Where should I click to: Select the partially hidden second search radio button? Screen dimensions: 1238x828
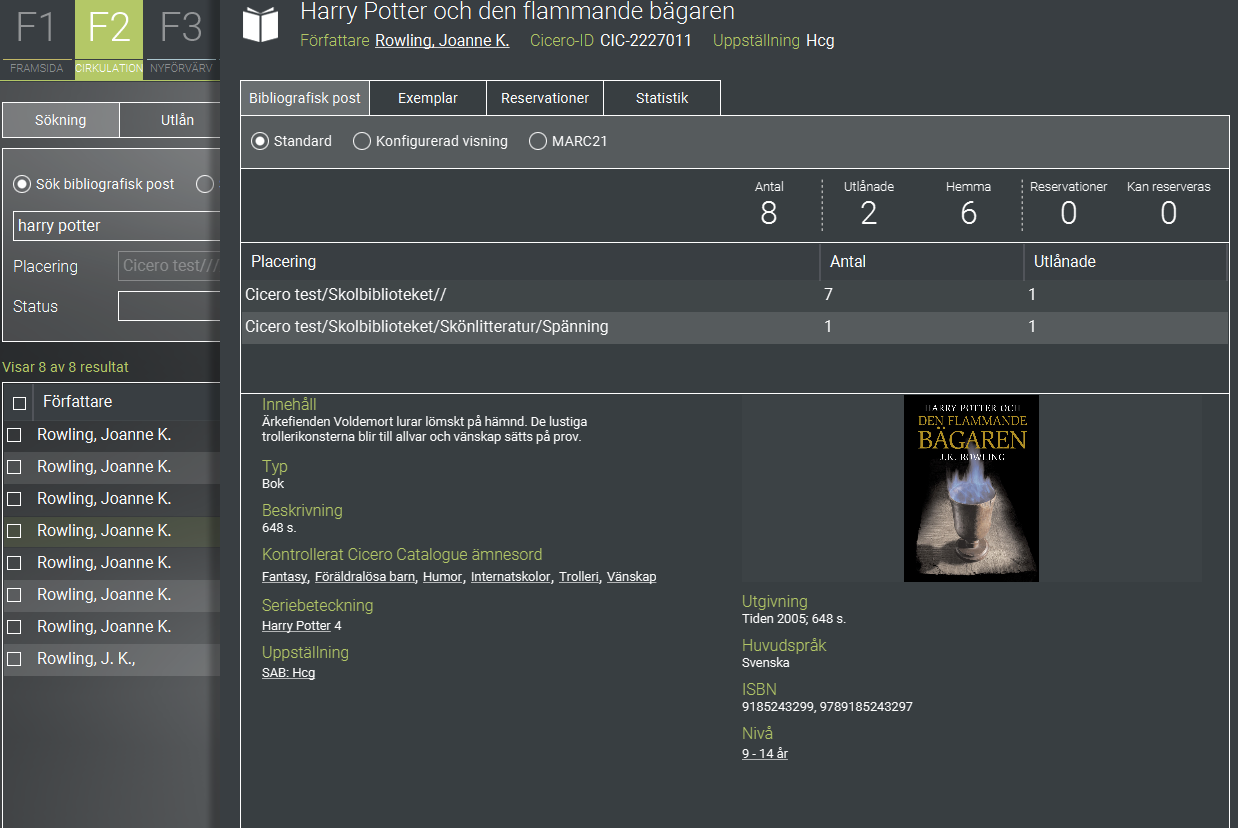tap(205, 184)
